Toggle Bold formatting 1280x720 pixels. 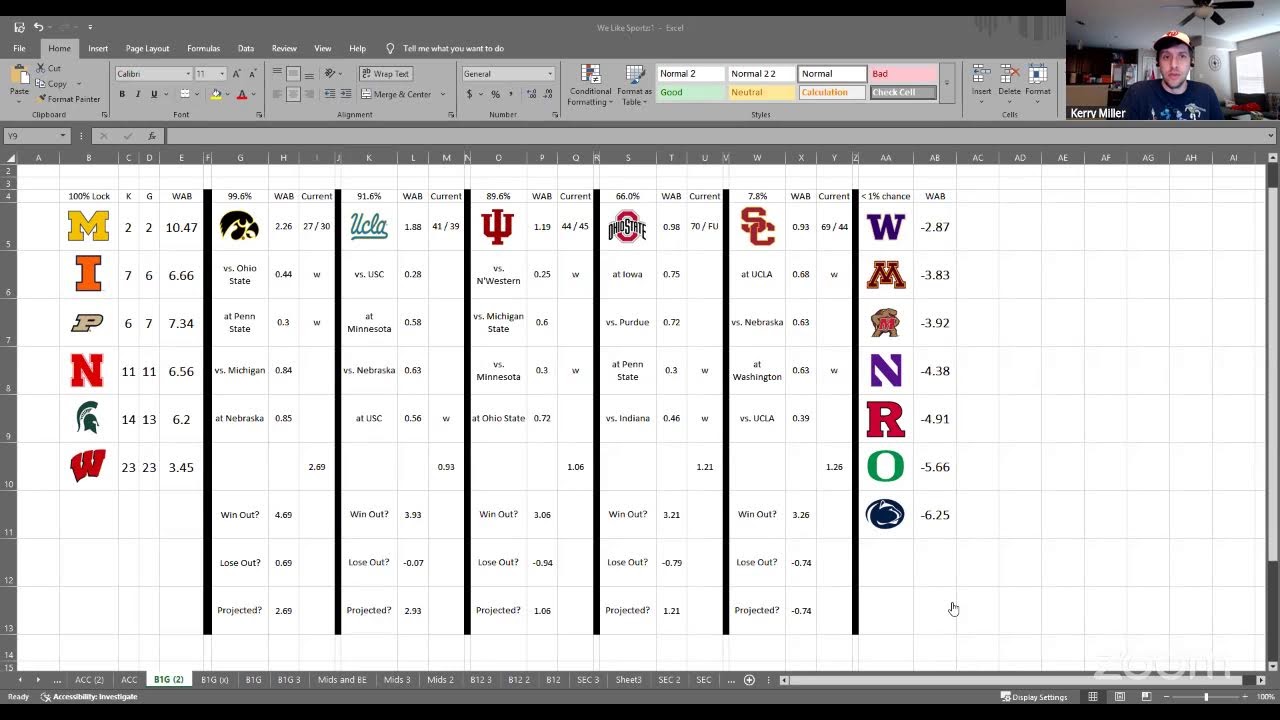[x=122, y=94]
